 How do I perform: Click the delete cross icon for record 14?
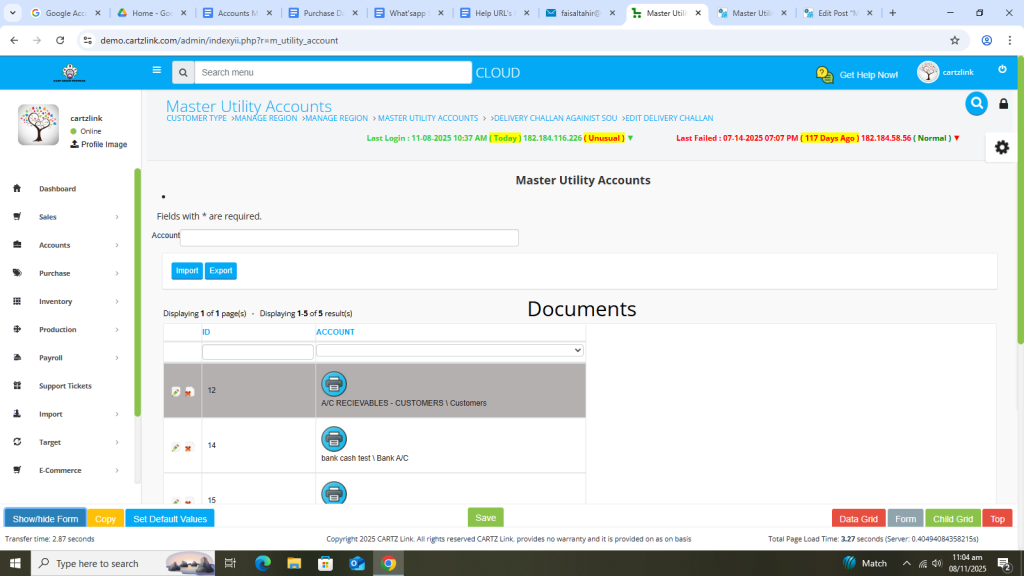(188, 447)
